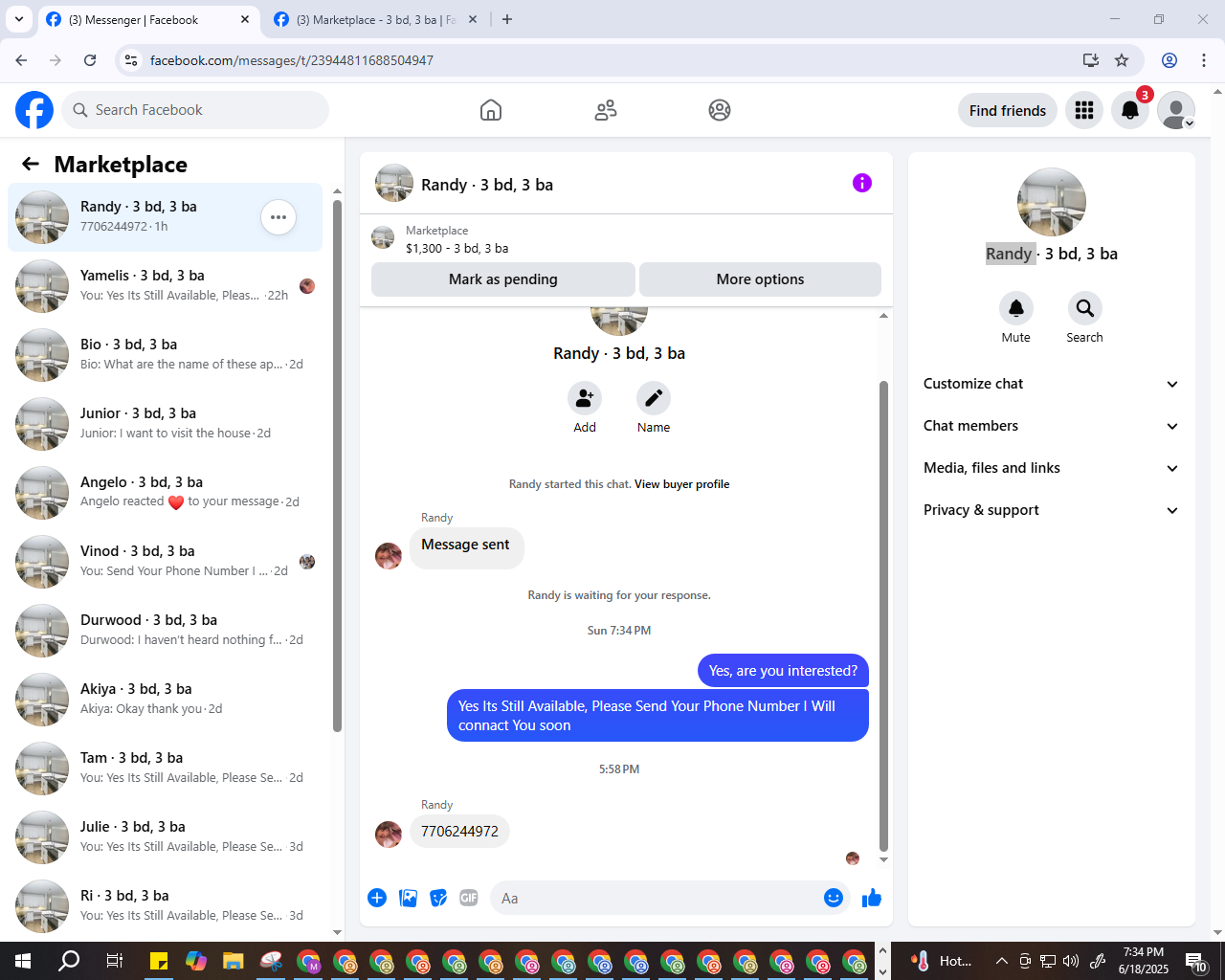
Task: Switch to Marketplace 3 bd, 3 ba tab
Action: 375,20
